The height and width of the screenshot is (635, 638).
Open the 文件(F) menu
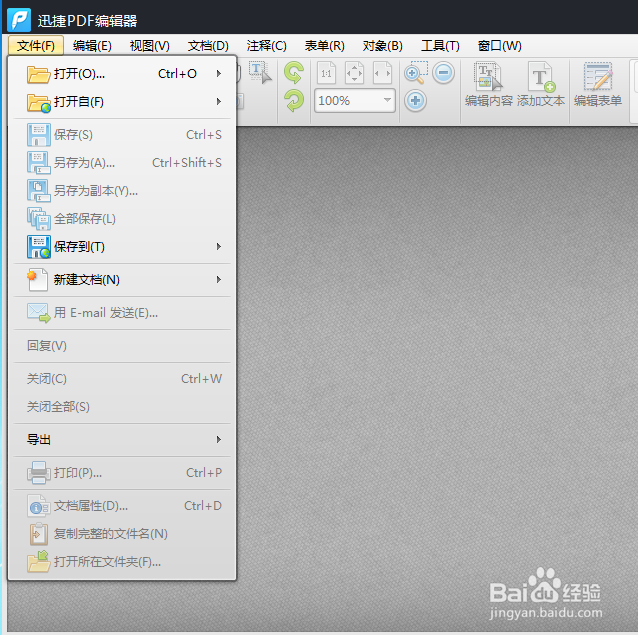(x=36, y=46)
